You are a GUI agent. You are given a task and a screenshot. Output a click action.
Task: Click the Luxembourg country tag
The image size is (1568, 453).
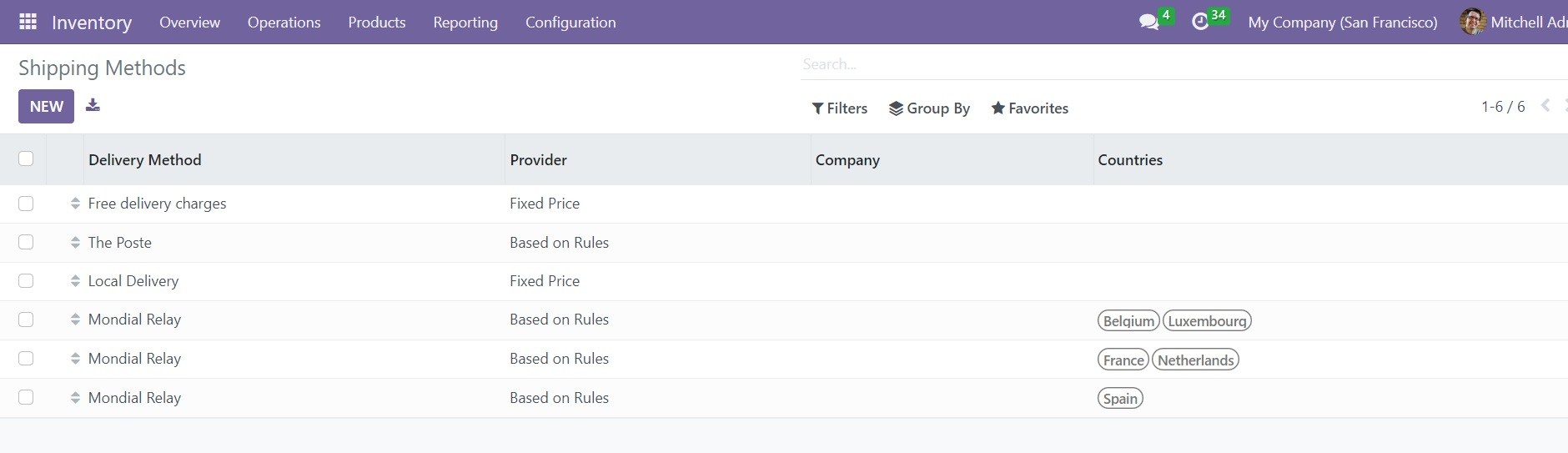coord(1207,321)
